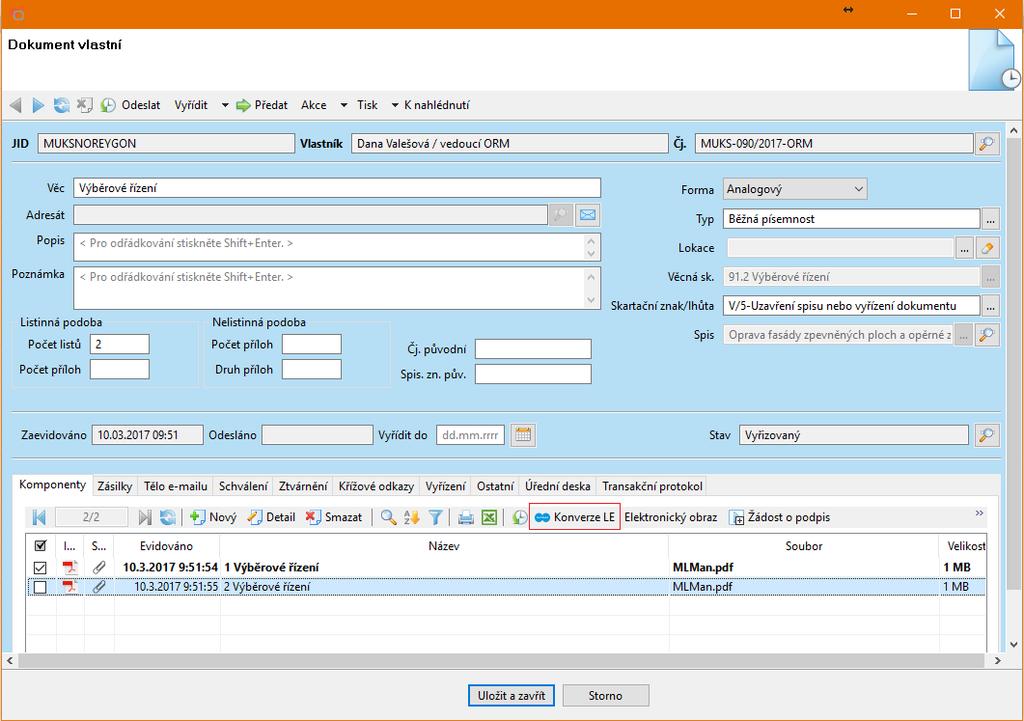This screenshot has height=721, width=1024.
Task: Click the green arrow Předat icon
Action: [244, 105]
